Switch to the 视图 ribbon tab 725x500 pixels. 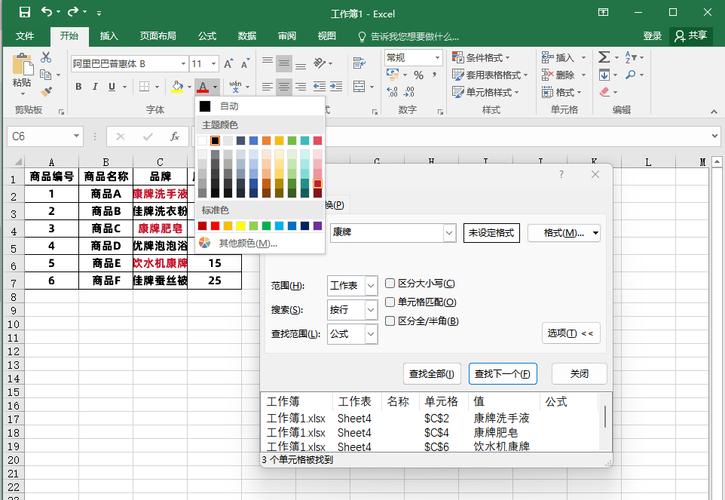click(326, 36)
